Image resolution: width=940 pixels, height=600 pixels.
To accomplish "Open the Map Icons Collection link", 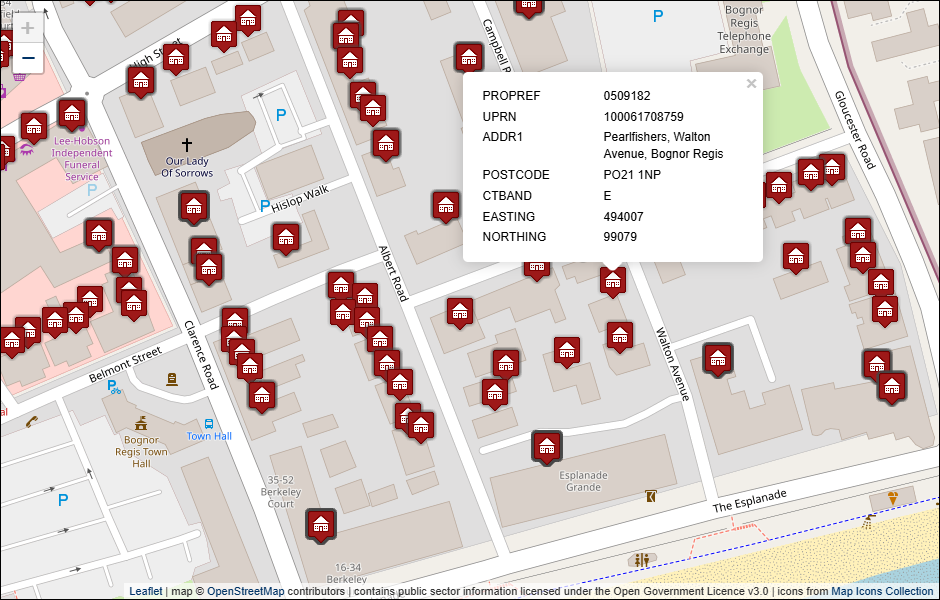I will tap(882, 591).
